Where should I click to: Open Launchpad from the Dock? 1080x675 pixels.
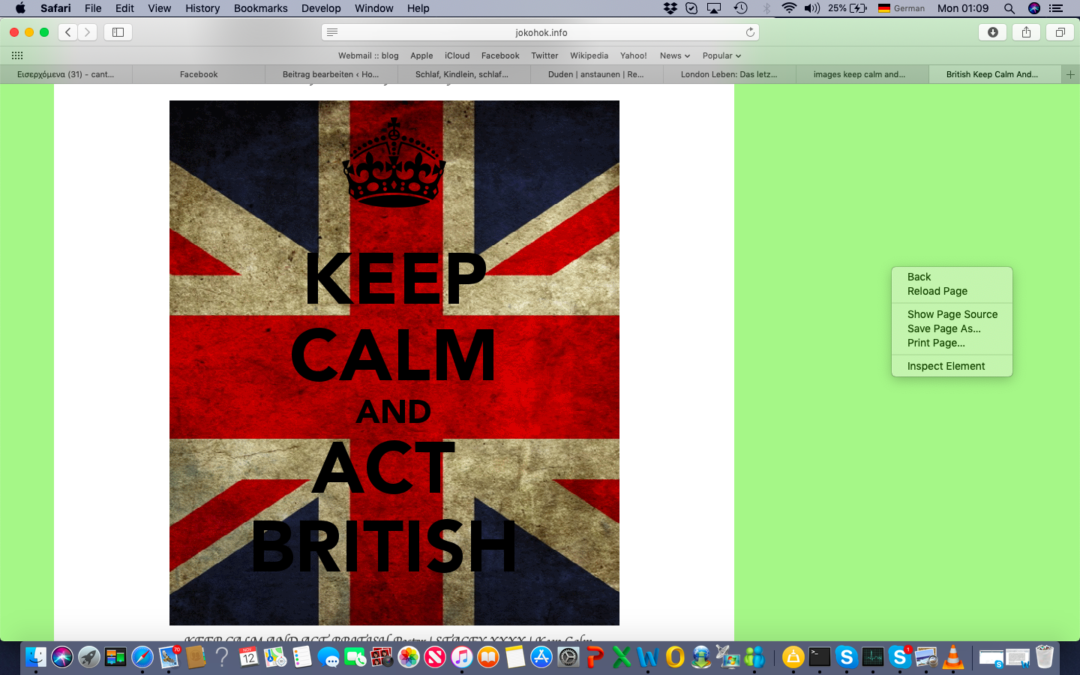point(88,656)
